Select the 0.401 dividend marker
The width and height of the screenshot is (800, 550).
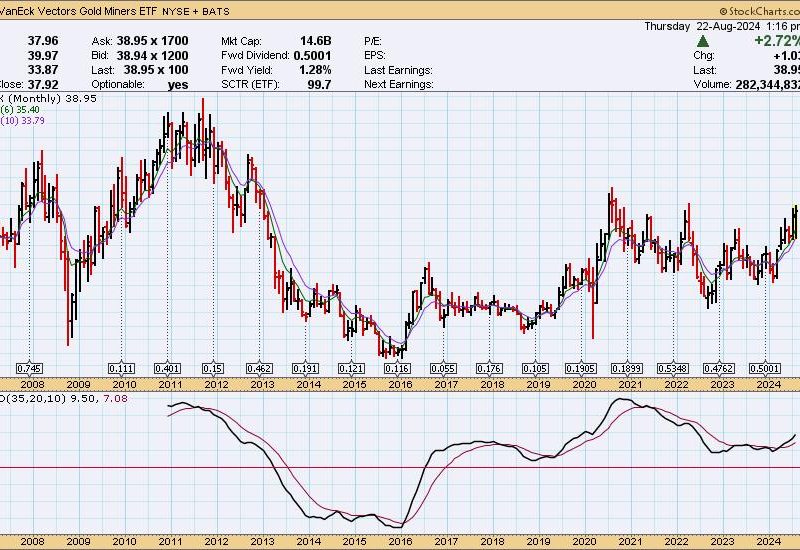(167, 368)
